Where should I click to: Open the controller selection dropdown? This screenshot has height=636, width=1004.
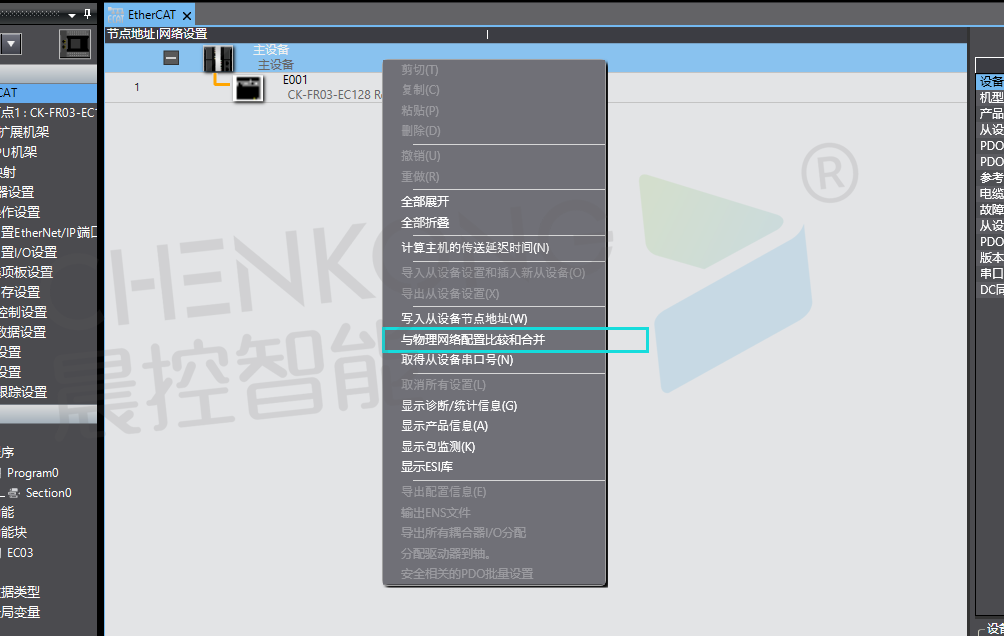(11, 43)
